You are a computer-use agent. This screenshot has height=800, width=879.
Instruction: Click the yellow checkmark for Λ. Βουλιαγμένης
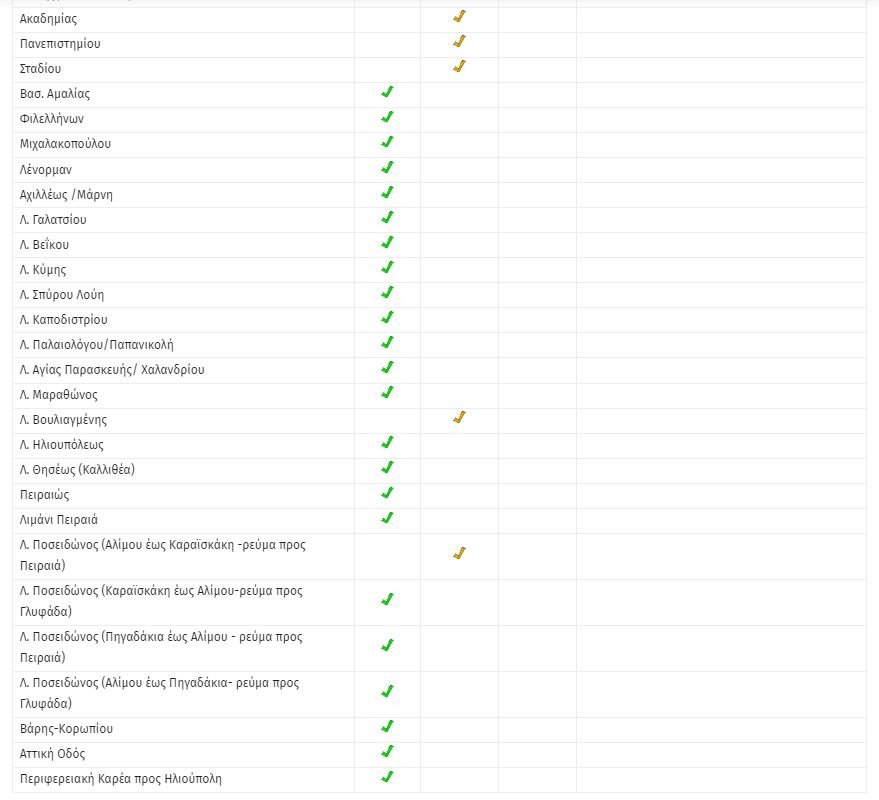(x=459, y=418)
